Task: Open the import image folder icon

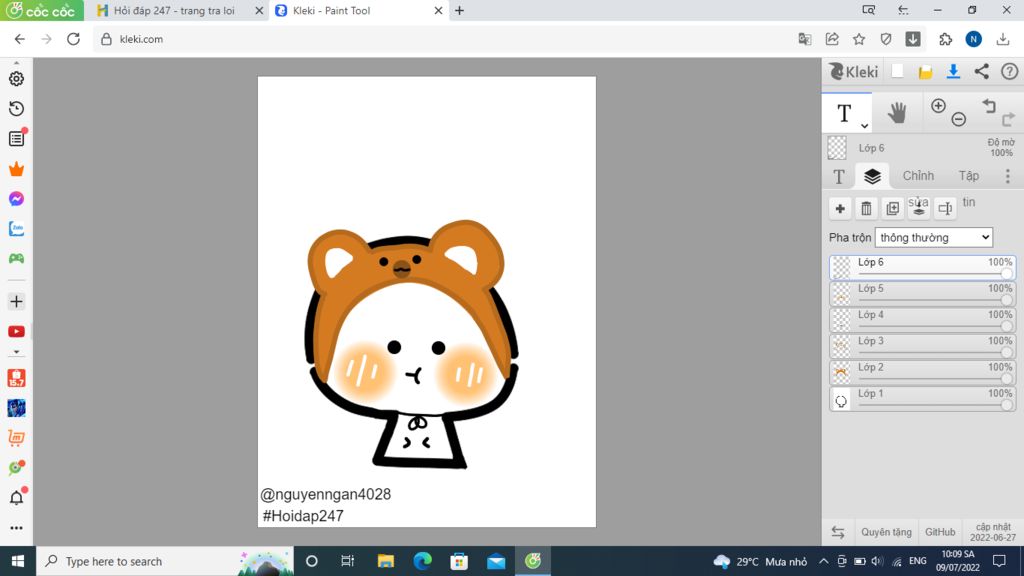Action: [925, 72]
